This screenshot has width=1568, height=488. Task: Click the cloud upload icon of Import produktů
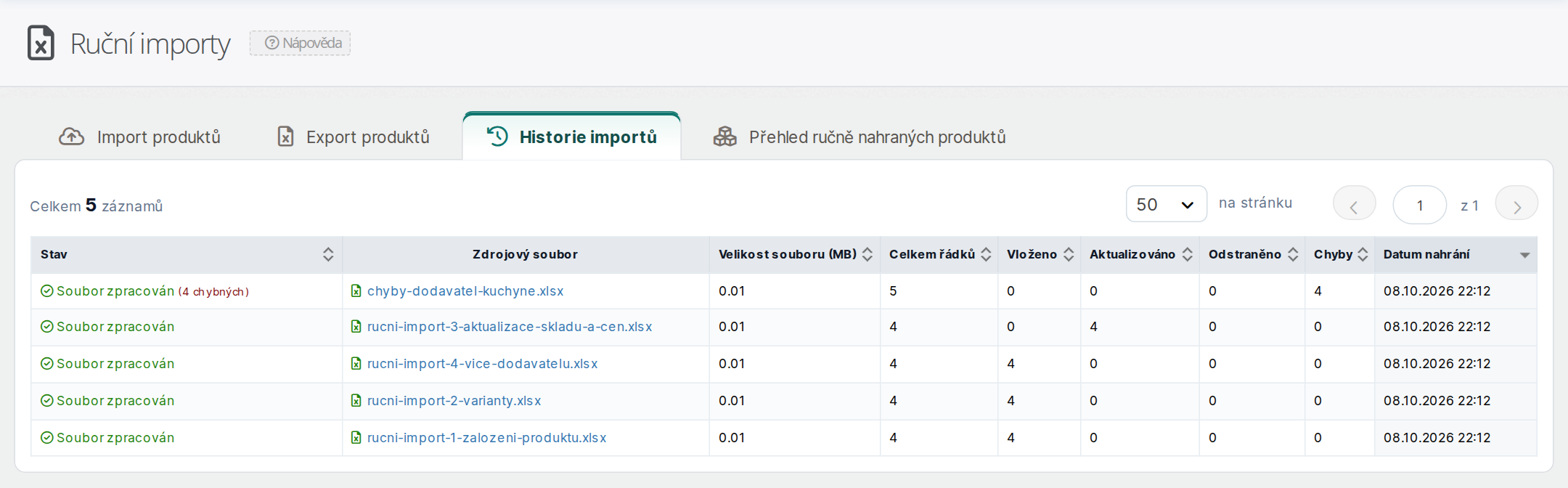coord(71,137)
